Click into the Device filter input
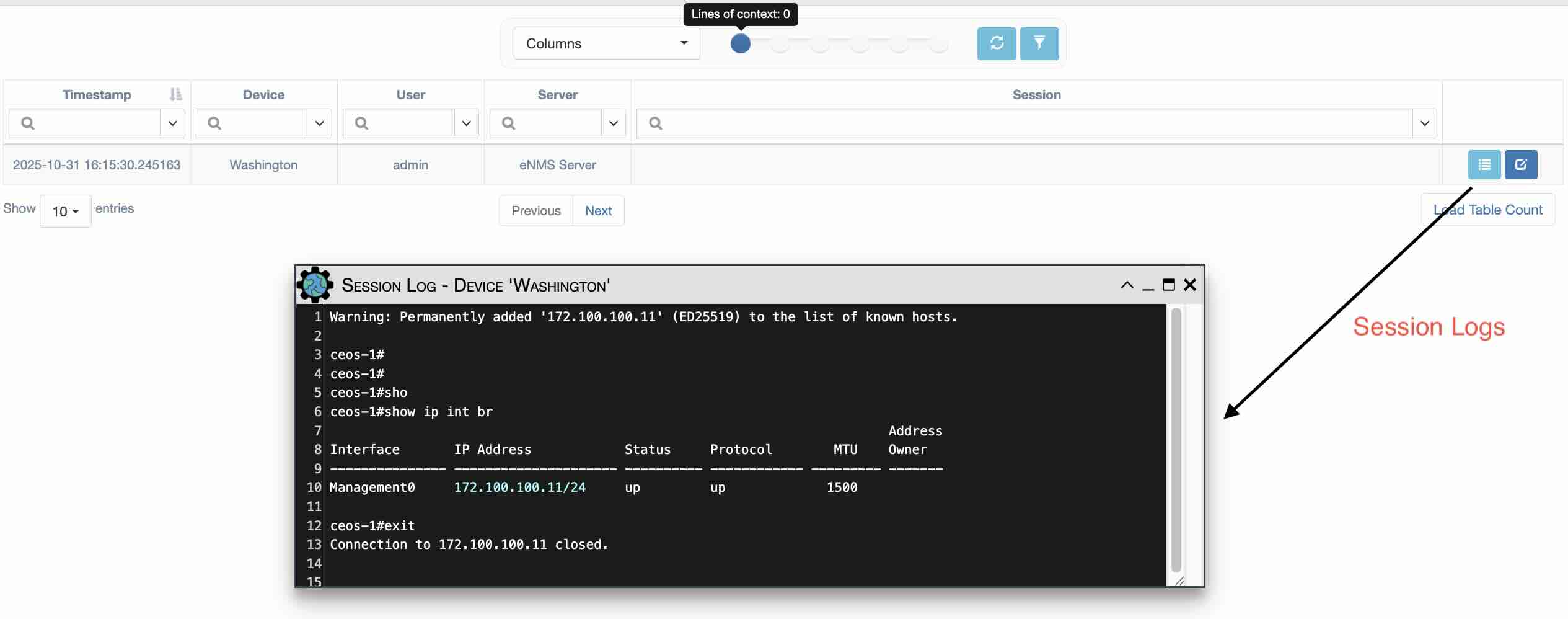Viewport: 1568px width, 619px height. point(252,123)
